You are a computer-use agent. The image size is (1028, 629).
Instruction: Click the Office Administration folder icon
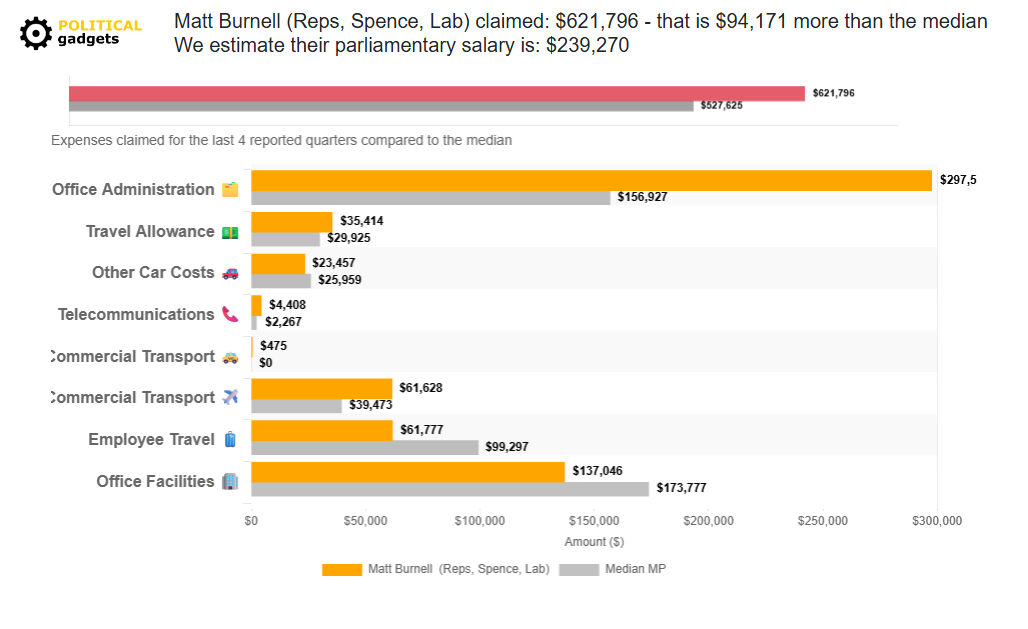(230, 190)
